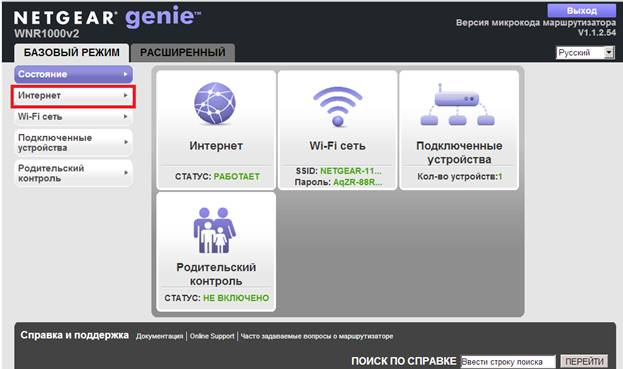Image resolution: width=623 pixels, height=369 pixels.
Task: Click the ПЕРЕЙТИ search button
Action: (x=584, y=361)
